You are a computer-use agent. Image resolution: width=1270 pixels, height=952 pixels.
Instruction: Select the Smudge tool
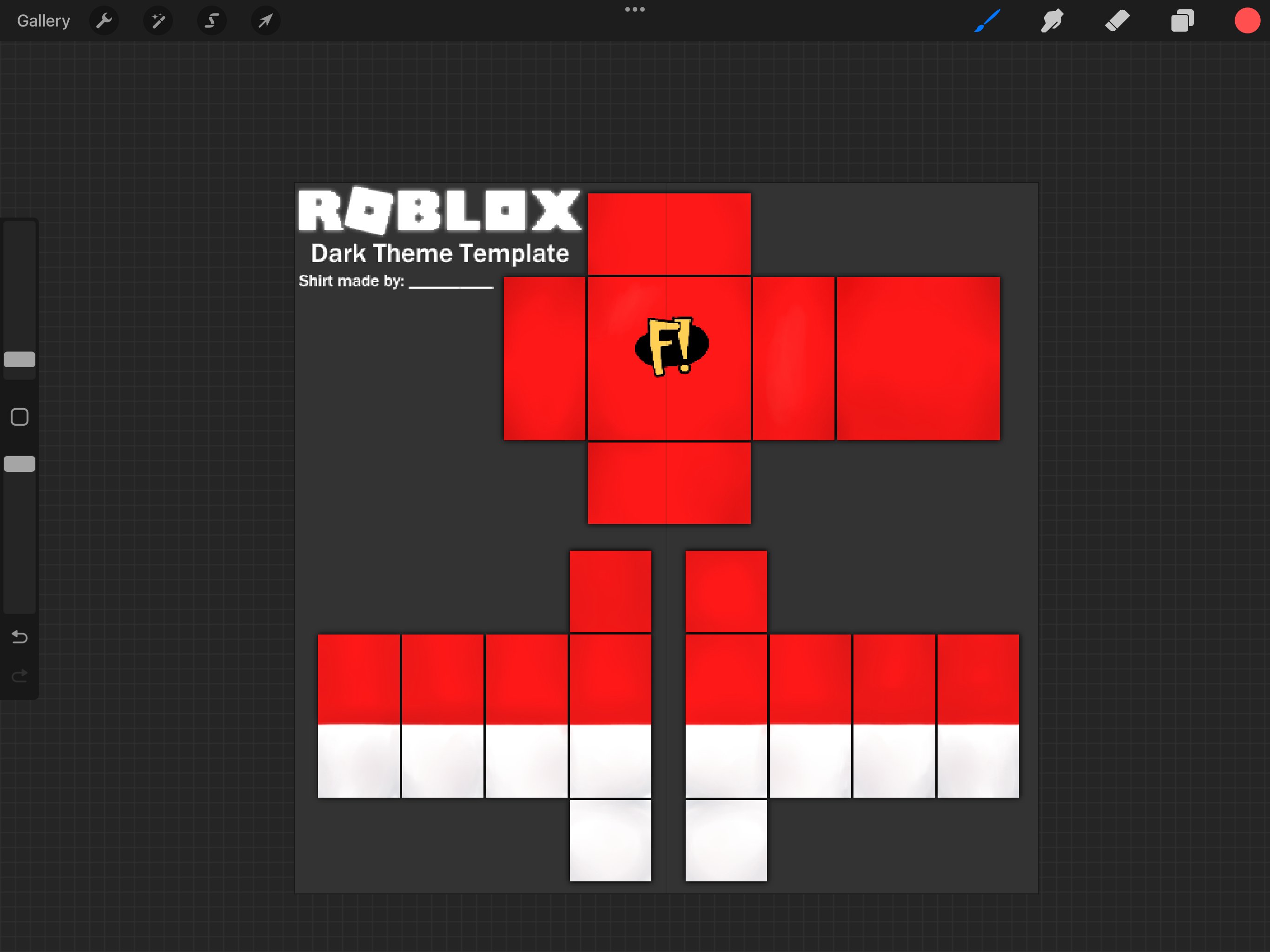tap(1052, 21)
